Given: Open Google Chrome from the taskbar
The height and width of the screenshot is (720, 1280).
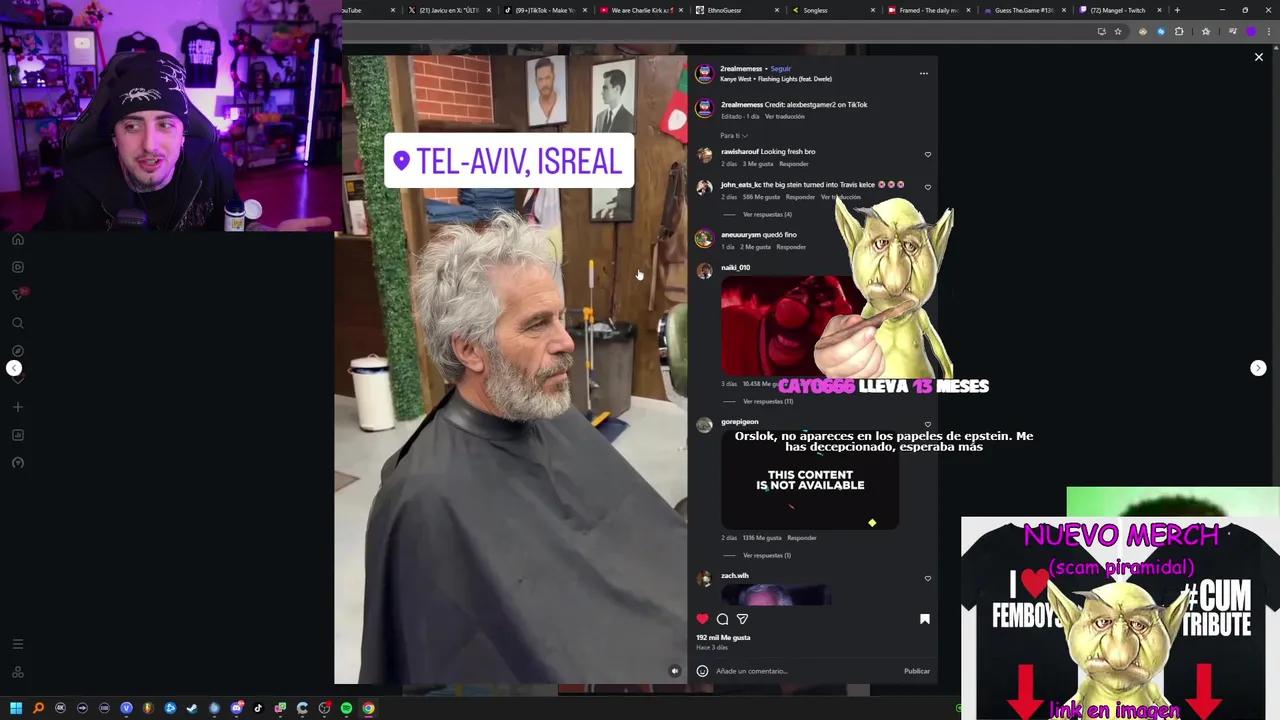Looking at the screenshot, I should pos(368,708).
